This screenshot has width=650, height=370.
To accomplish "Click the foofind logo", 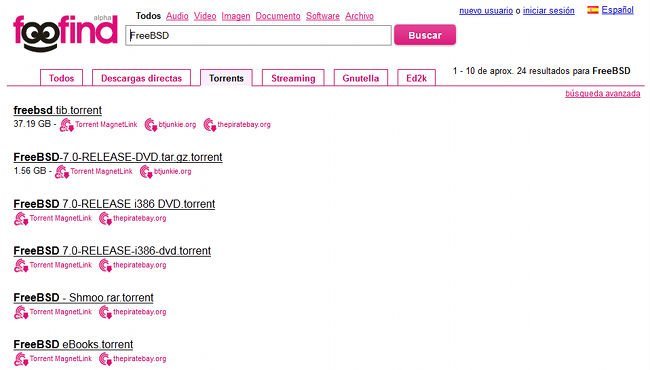I will coord(65,33).
